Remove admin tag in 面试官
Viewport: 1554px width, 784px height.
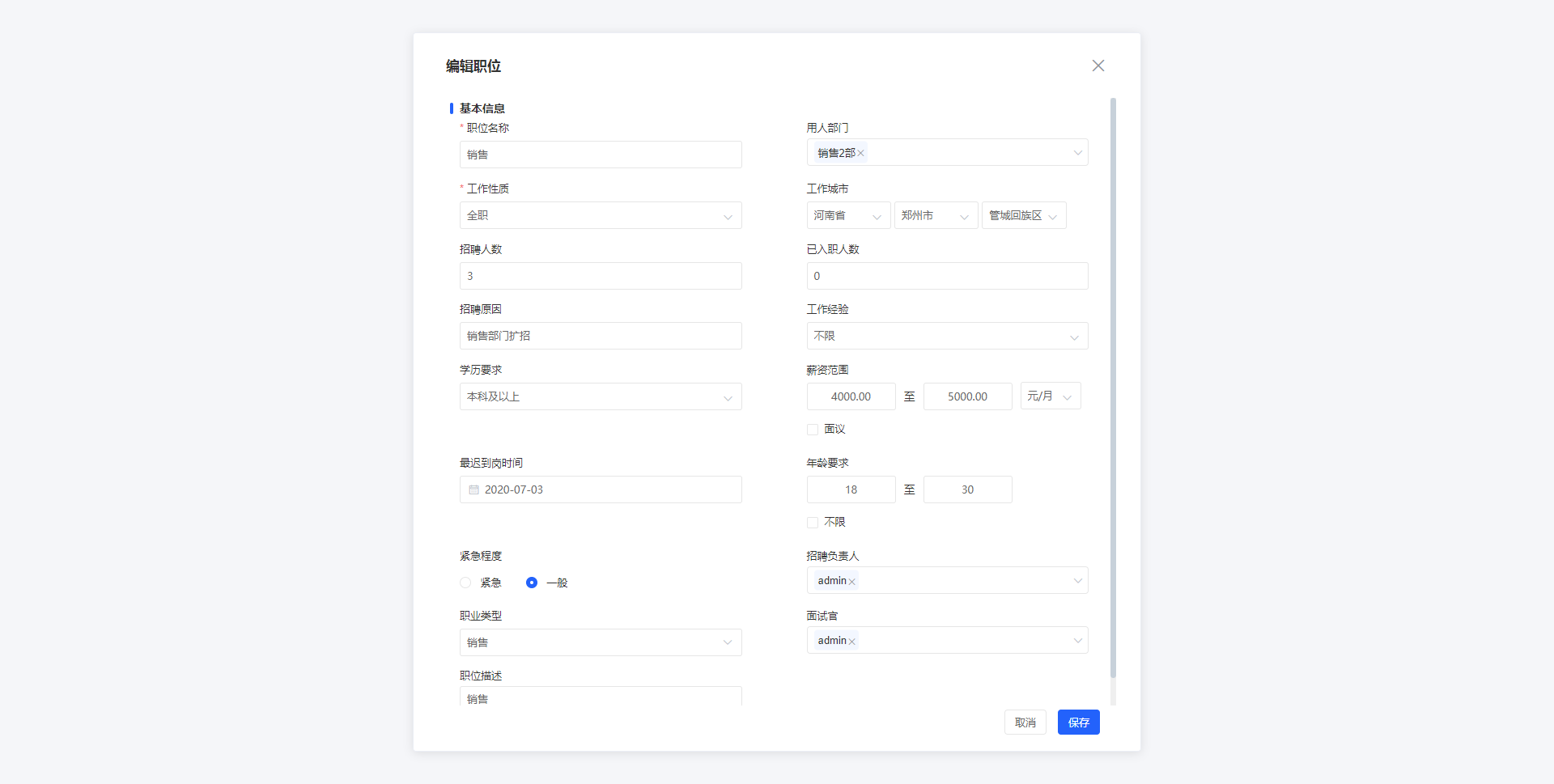tap(851, 642)
